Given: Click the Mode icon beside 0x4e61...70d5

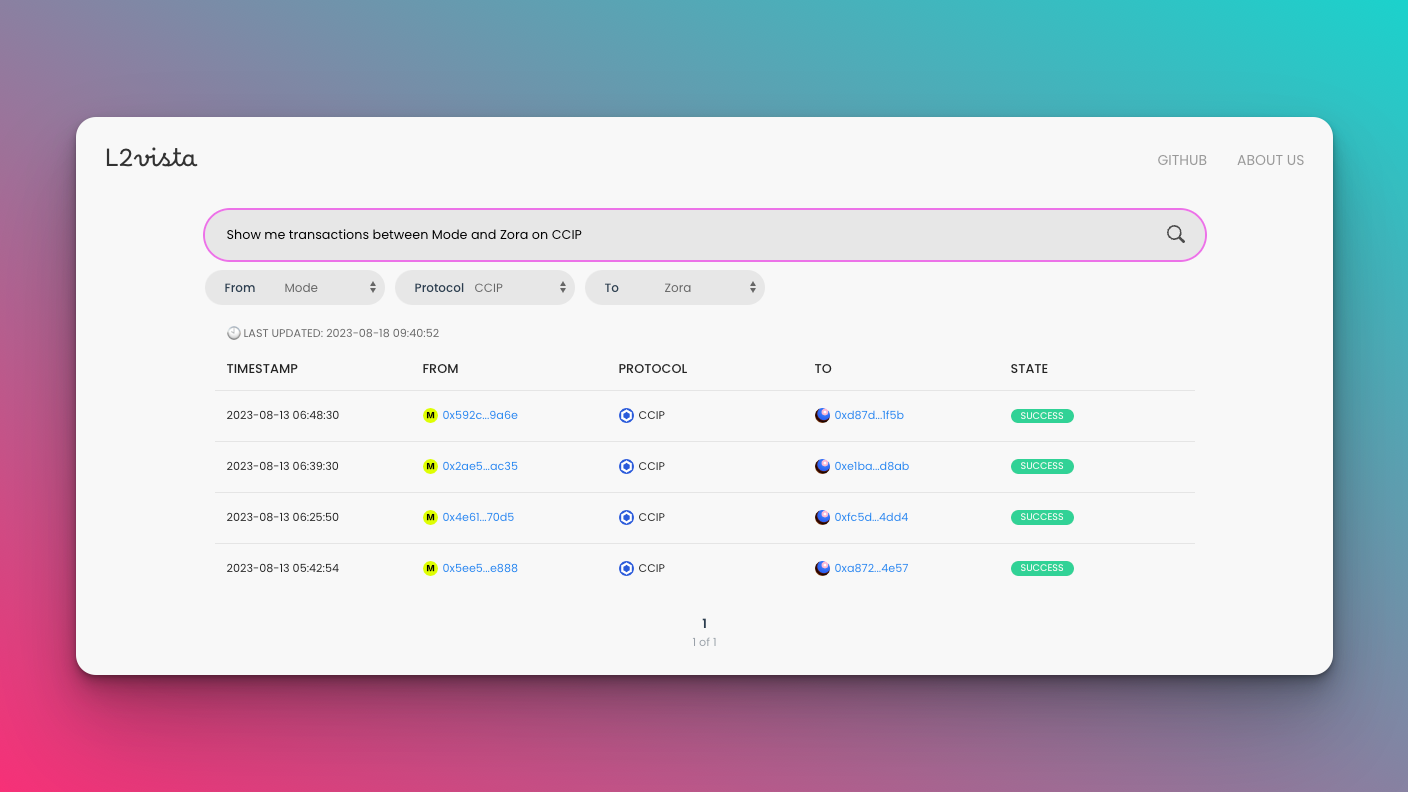Looking at the screenshot, I should pos(430,517).
